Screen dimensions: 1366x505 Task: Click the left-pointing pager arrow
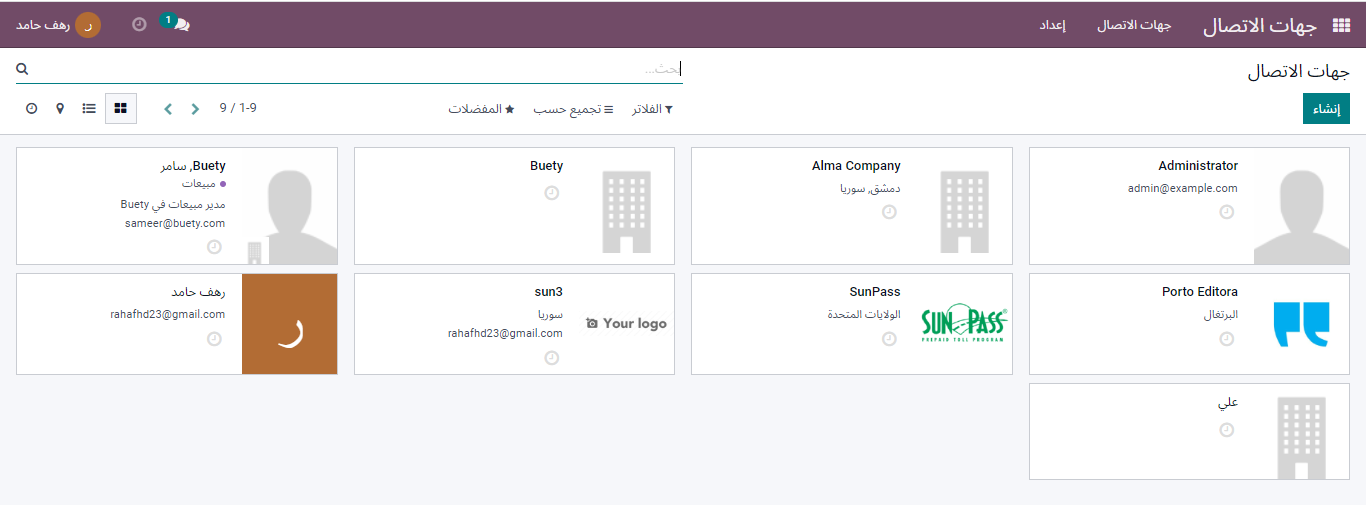[x=168, y=109]
